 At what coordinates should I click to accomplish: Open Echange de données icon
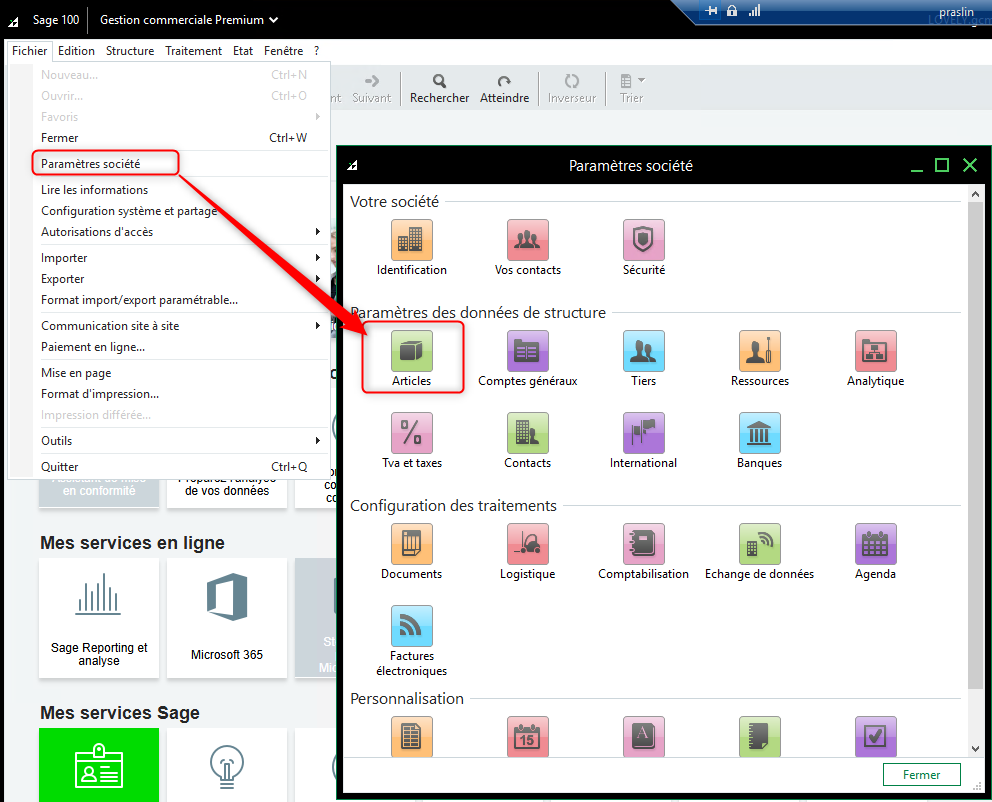(759, 544)
